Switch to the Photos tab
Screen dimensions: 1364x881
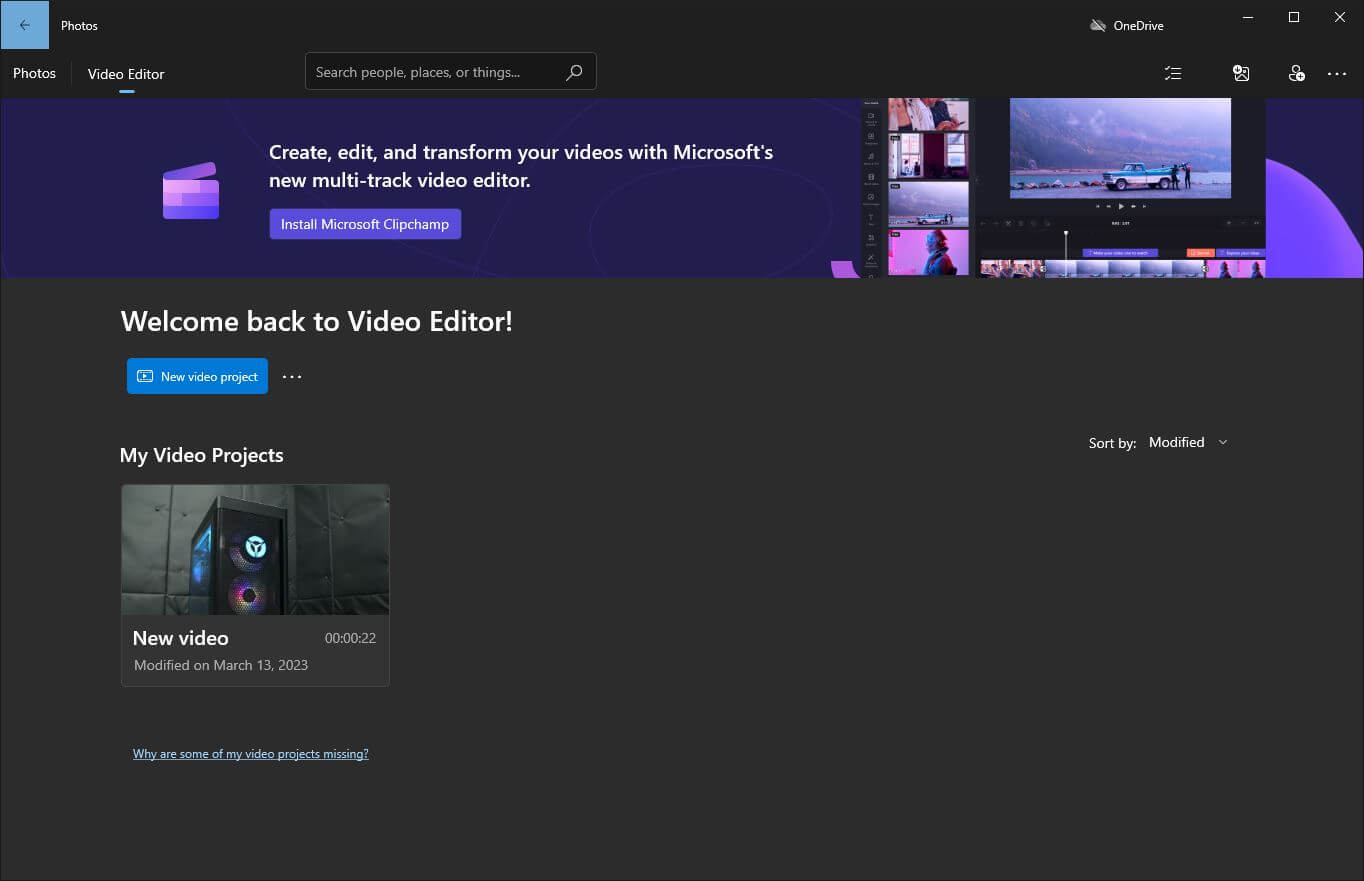[34, 73]
